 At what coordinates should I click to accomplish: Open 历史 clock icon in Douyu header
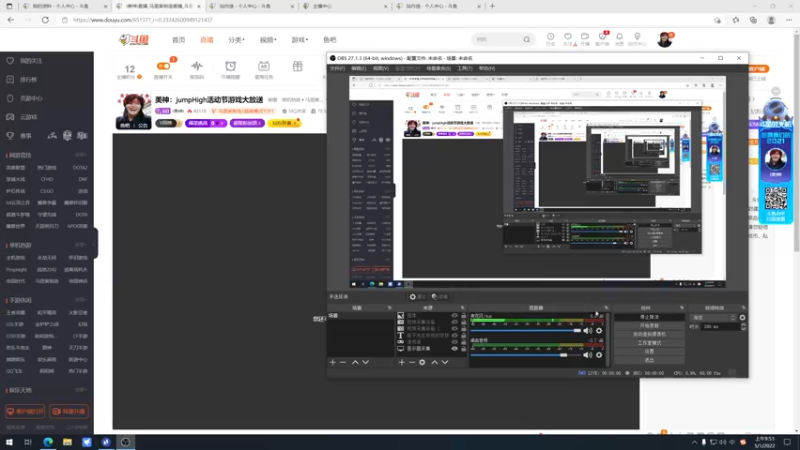pos(551,37)
